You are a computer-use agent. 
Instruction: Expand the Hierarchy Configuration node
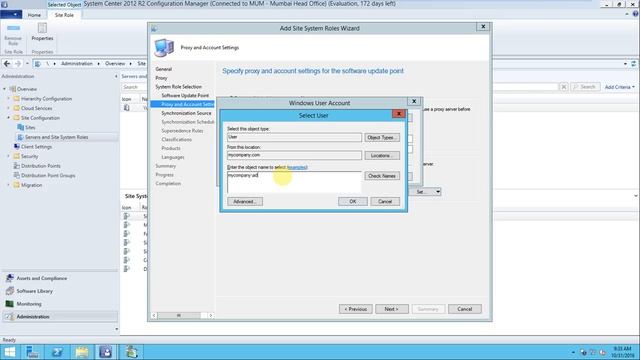[8, 99]
